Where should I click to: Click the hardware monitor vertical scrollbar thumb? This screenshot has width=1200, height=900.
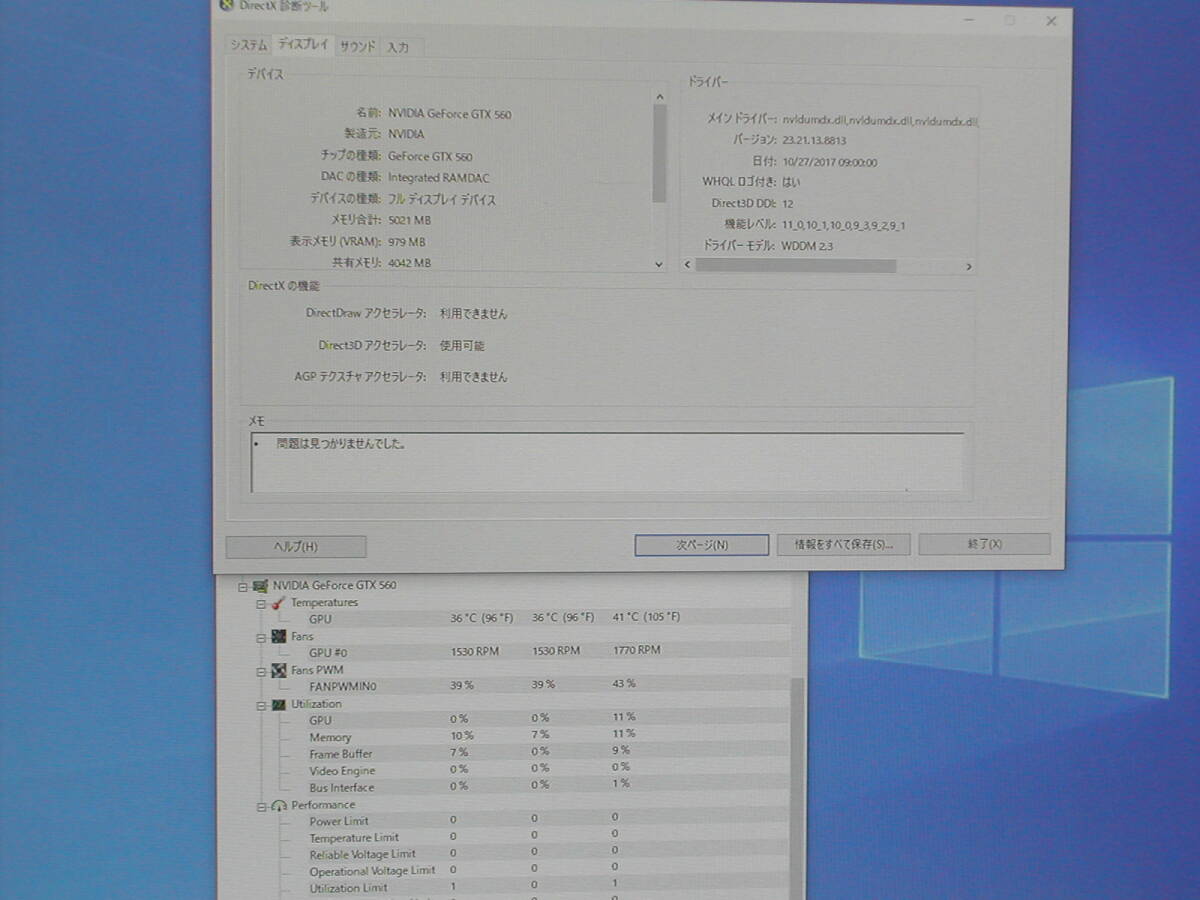click(797, 790)
